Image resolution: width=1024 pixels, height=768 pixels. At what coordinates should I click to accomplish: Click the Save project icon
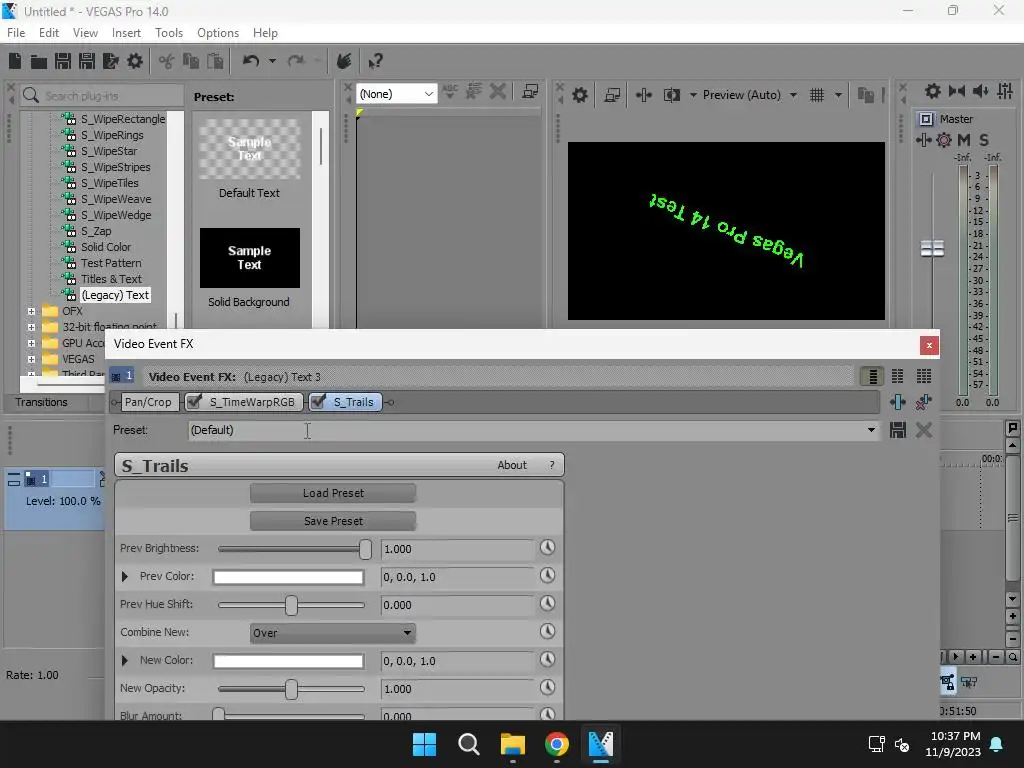[x=63, y=61]
